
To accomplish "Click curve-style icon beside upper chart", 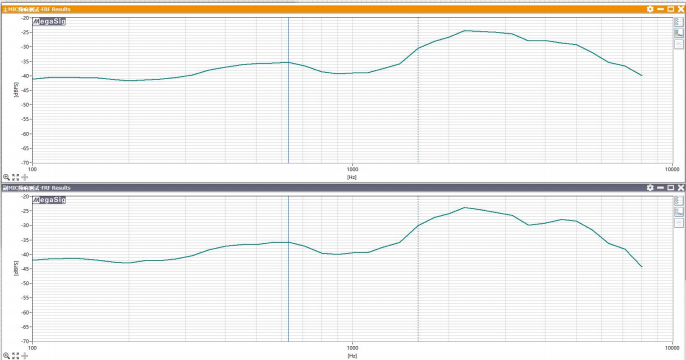I will [679, 44].
